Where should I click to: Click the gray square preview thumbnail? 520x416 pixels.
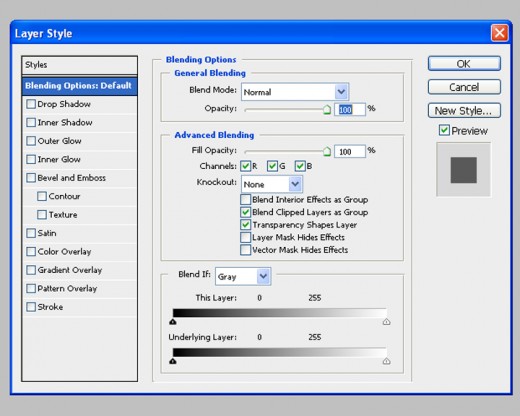pos(464,170)
